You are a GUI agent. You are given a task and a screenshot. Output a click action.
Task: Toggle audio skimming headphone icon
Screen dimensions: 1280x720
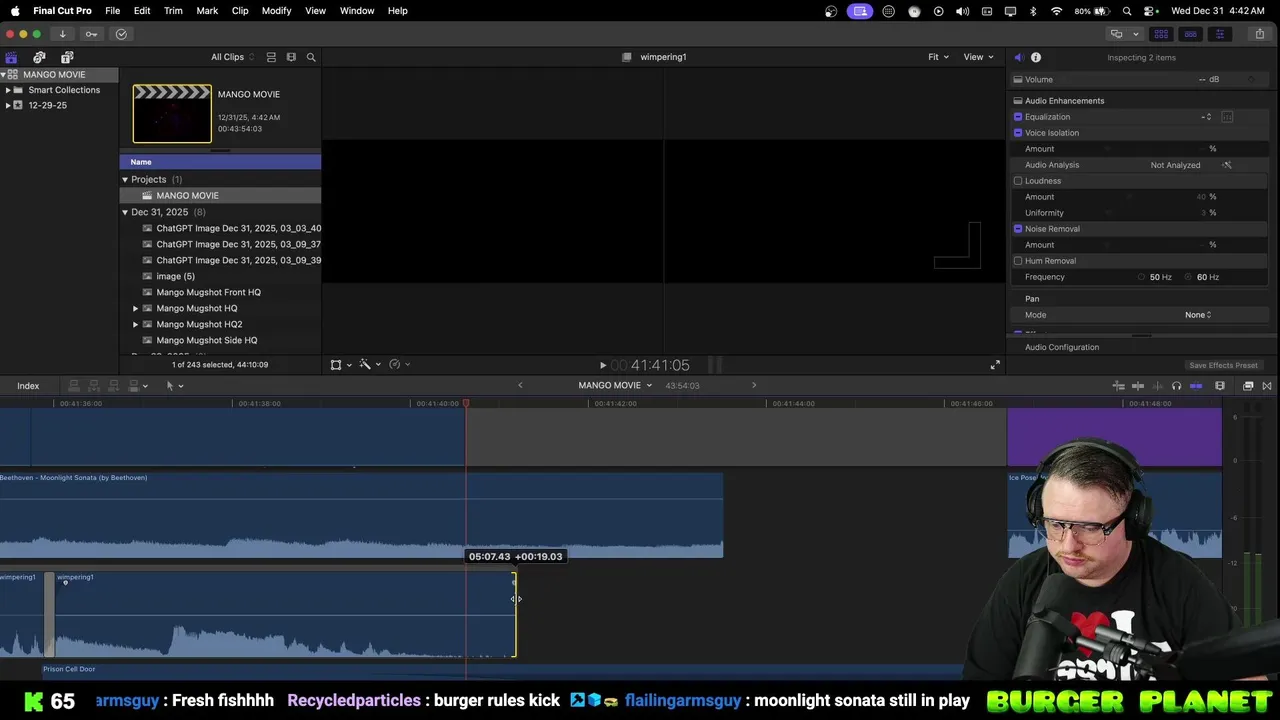[x=1176, y=386]
